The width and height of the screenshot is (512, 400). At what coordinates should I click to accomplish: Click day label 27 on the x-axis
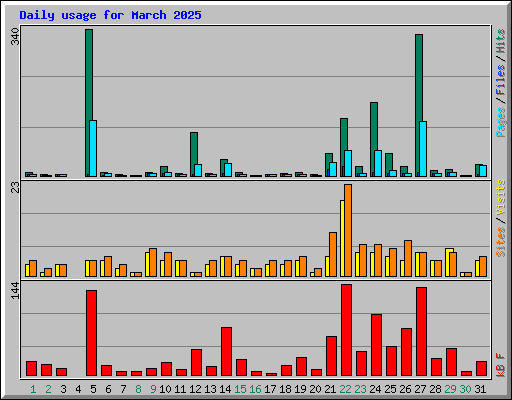coord(420,389)
